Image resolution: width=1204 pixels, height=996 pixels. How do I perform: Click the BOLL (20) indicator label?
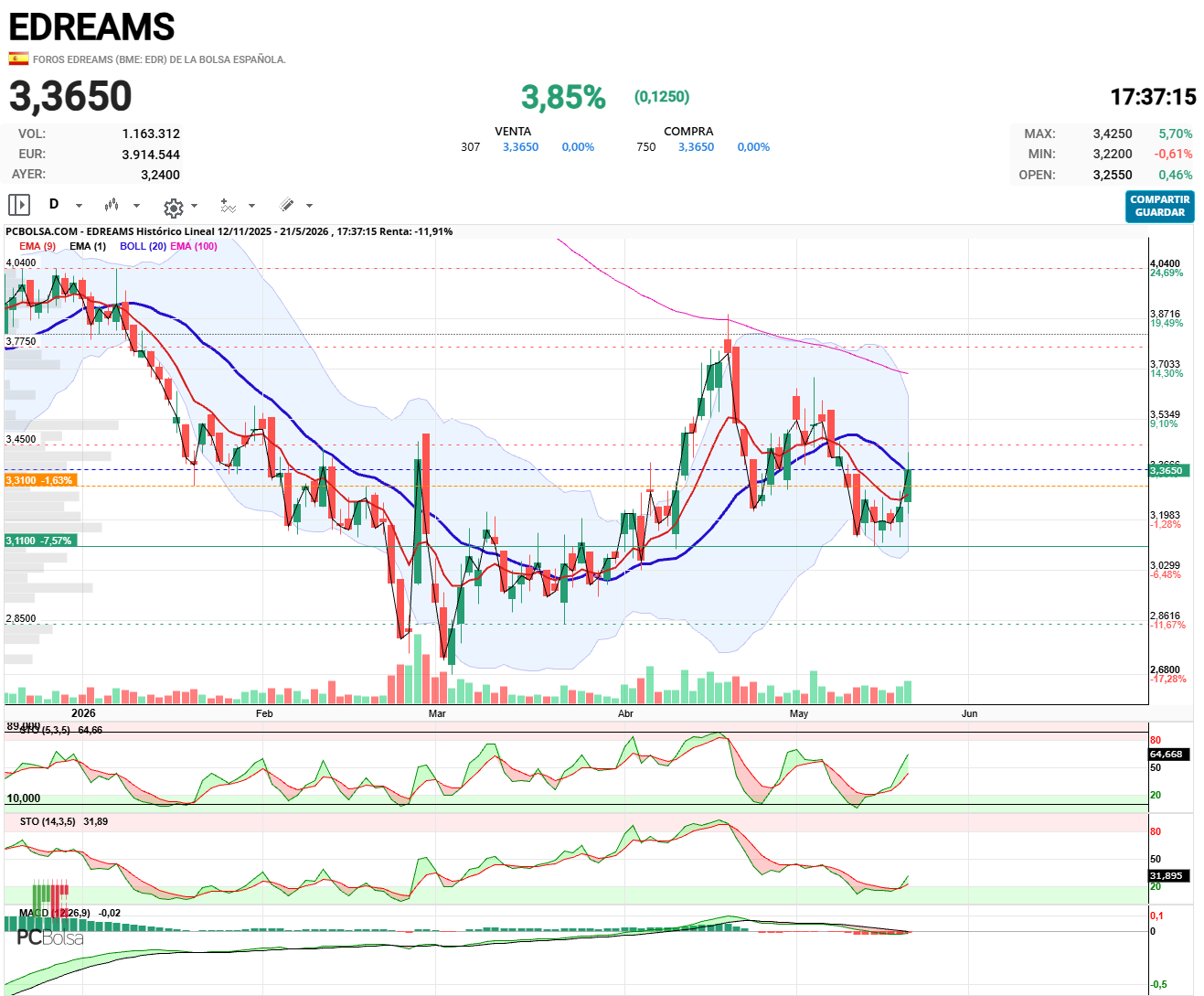[x=143, y=246]
